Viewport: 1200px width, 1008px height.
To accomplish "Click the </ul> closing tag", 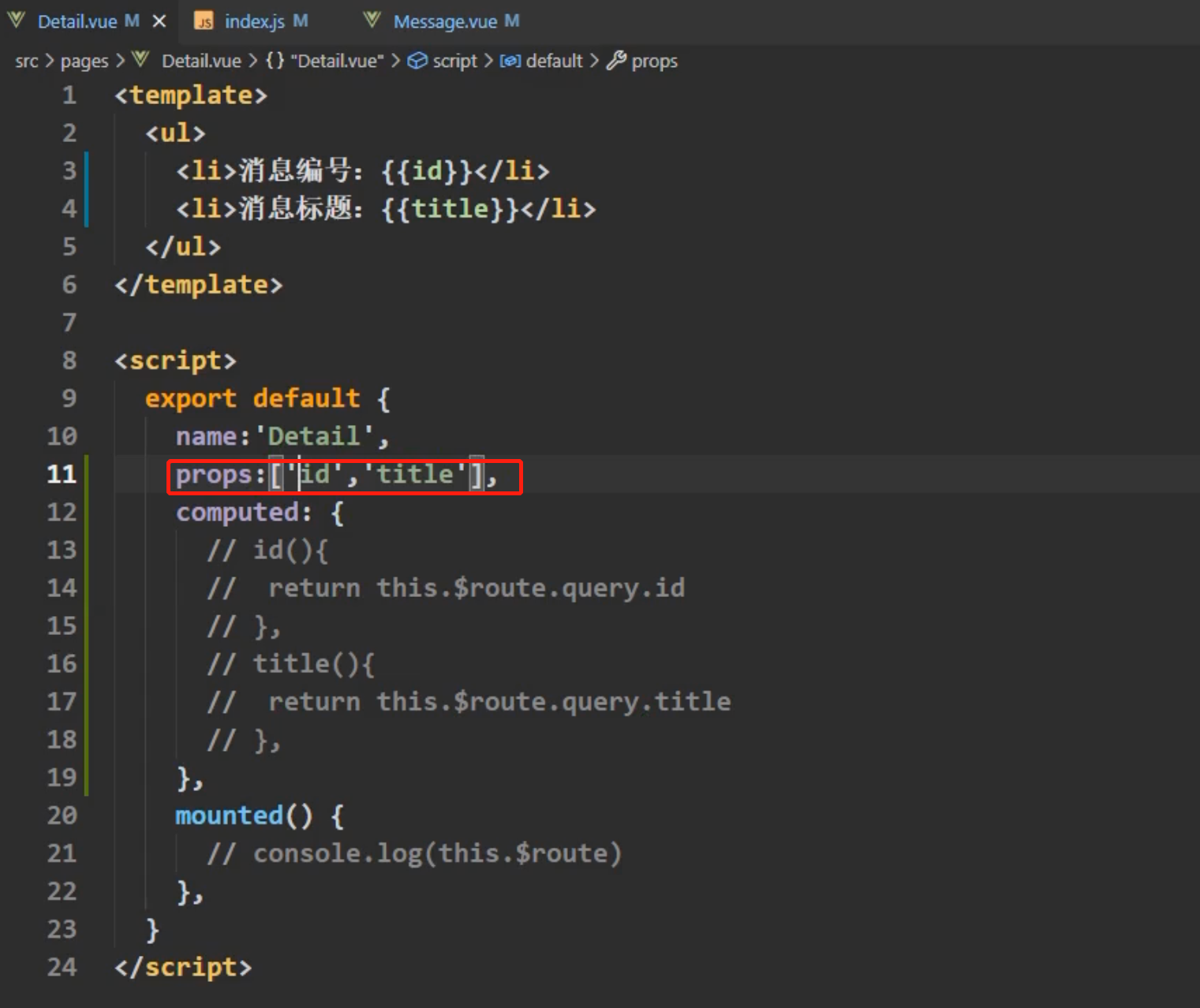I will point(183,247).
